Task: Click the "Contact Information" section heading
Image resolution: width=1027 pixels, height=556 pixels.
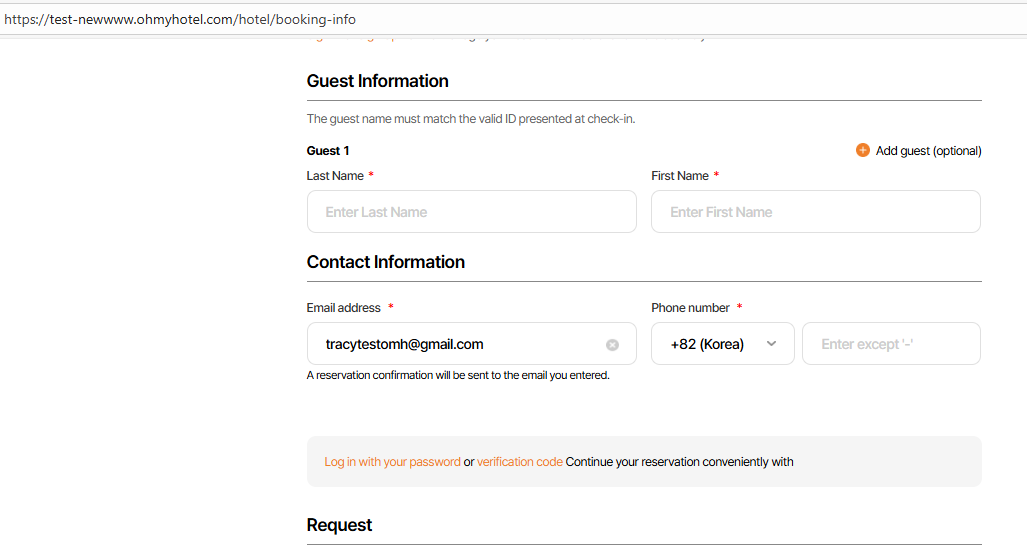Action: tap(385, 262)
